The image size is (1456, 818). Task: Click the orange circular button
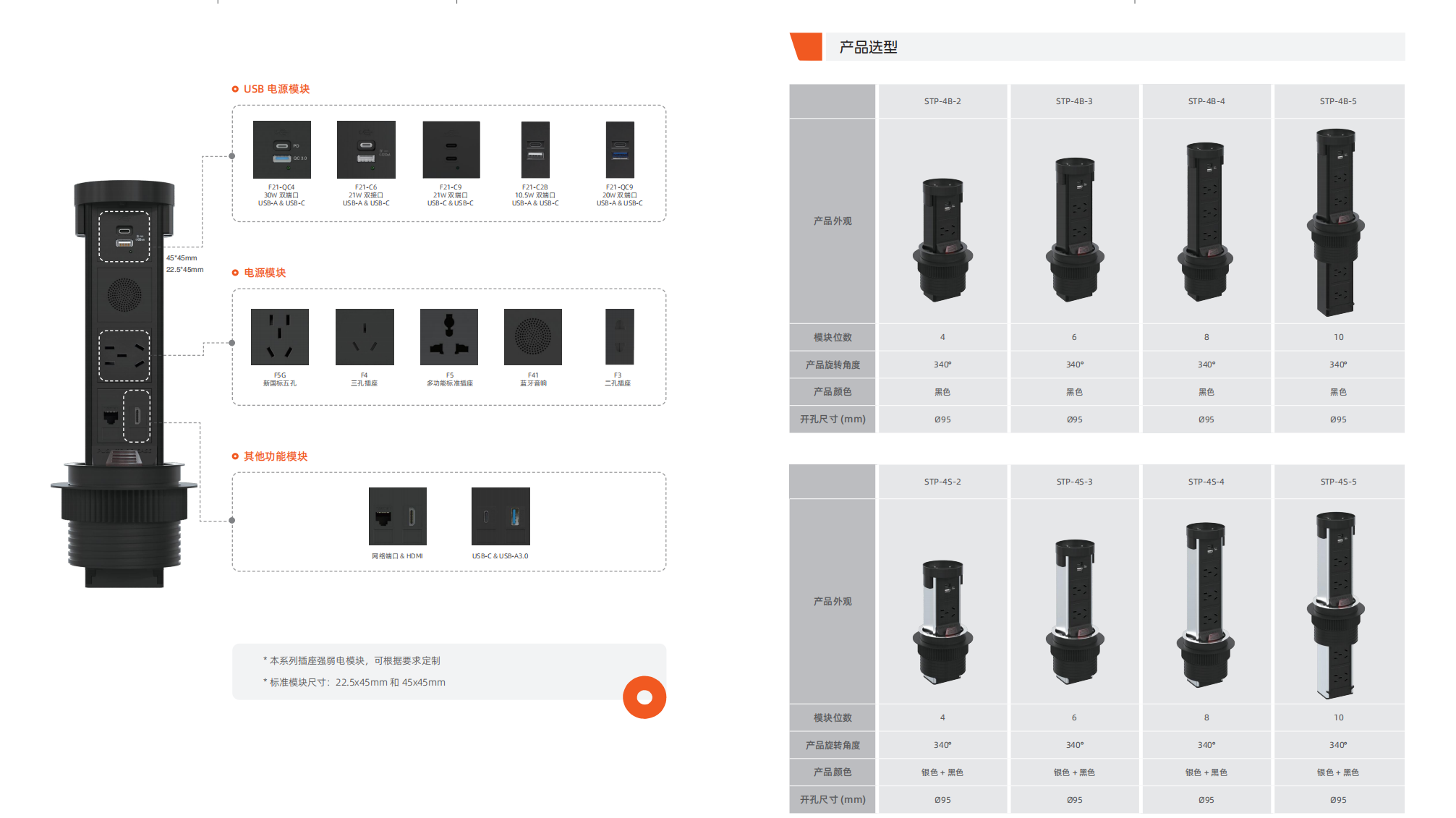(x=644, y=697)
